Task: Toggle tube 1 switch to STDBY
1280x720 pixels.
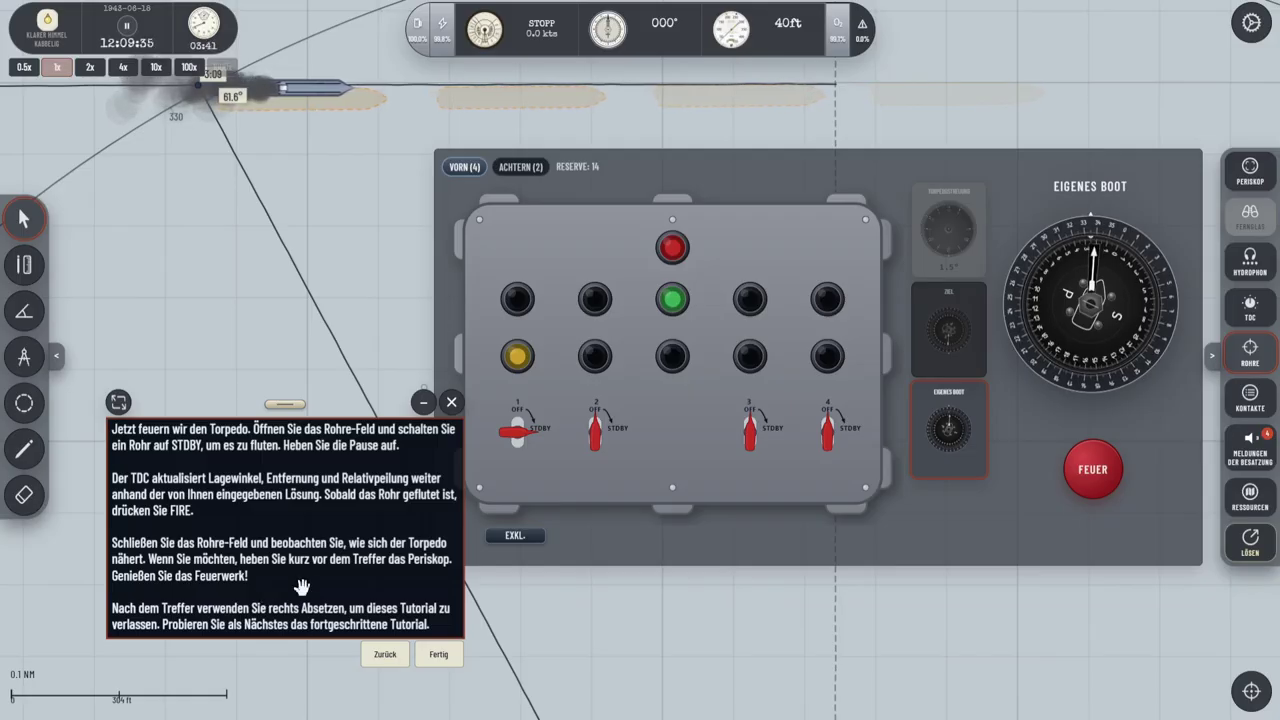Action: point(517,431)
